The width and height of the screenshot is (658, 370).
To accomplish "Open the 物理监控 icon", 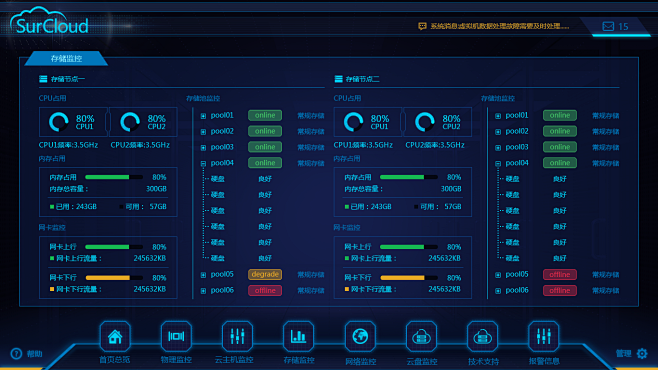I will click(x=176, y=336).
